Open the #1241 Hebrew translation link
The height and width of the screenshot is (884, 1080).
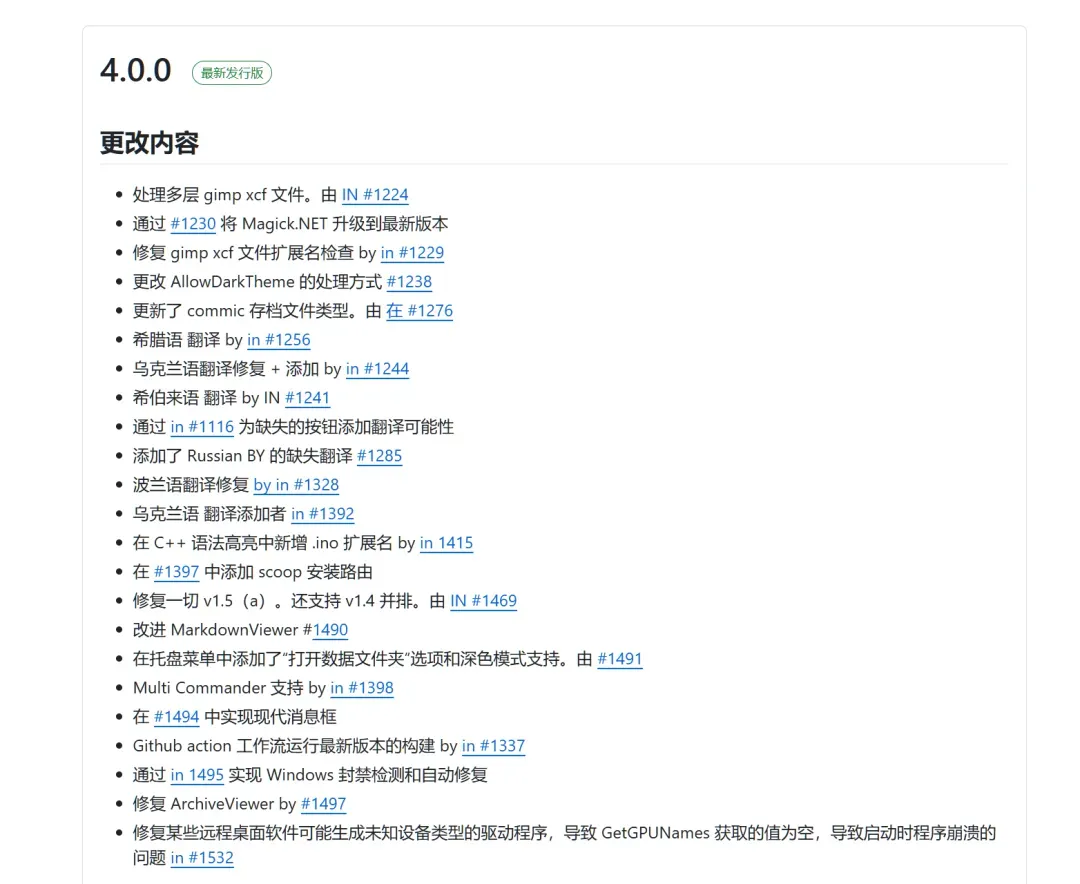coord(307,398)
